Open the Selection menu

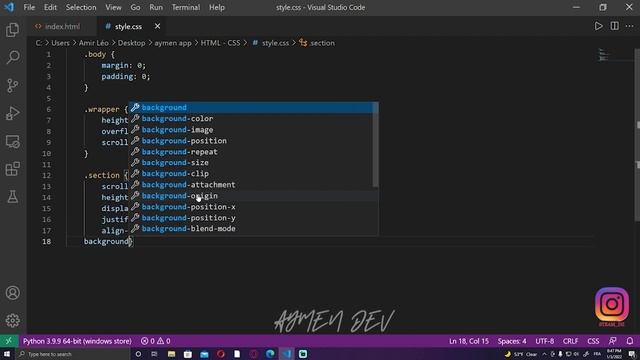pos(81,7)
